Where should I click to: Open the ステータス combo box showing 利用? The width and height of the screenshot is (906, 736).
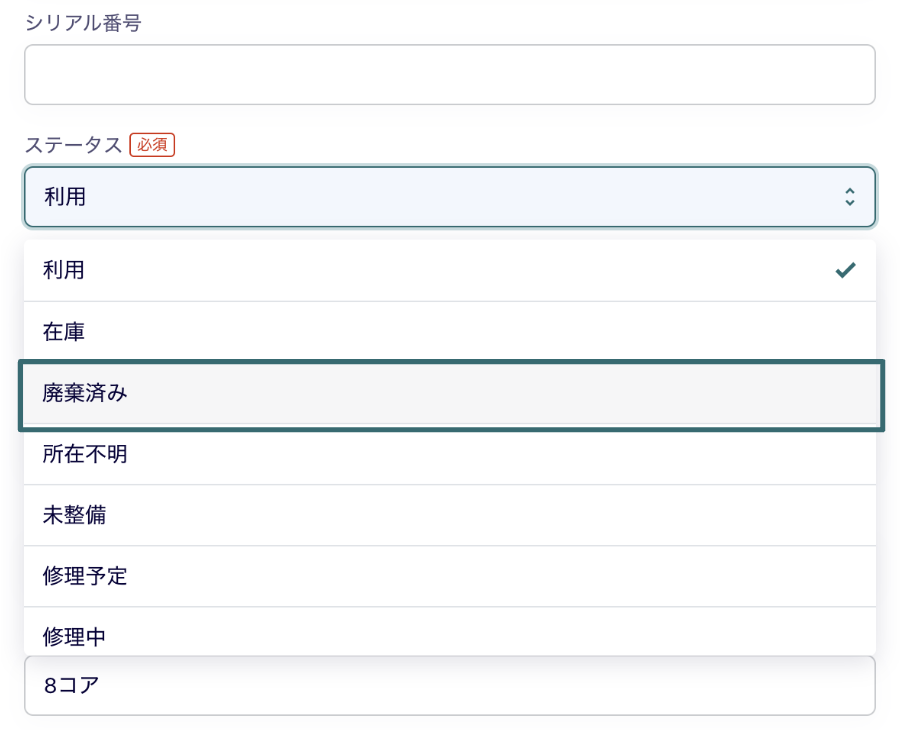[450, 196]
